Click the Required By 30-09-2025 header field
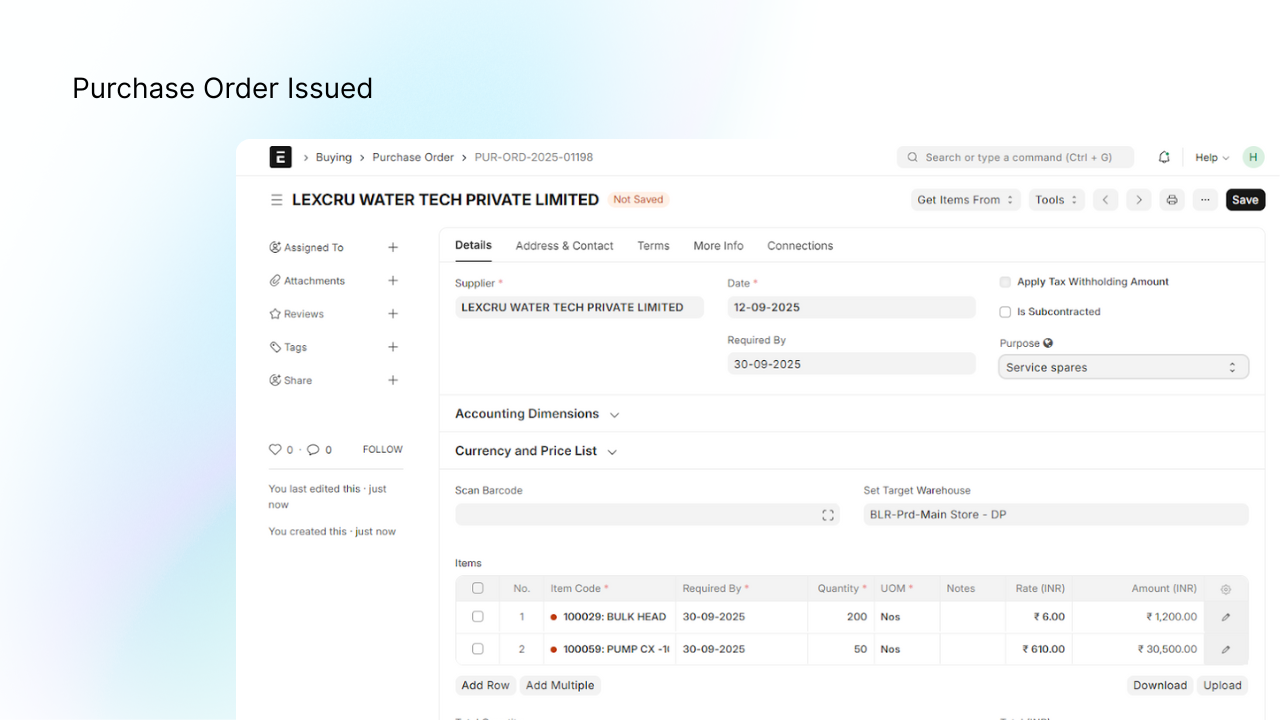1280x720 pixels. 851,364
